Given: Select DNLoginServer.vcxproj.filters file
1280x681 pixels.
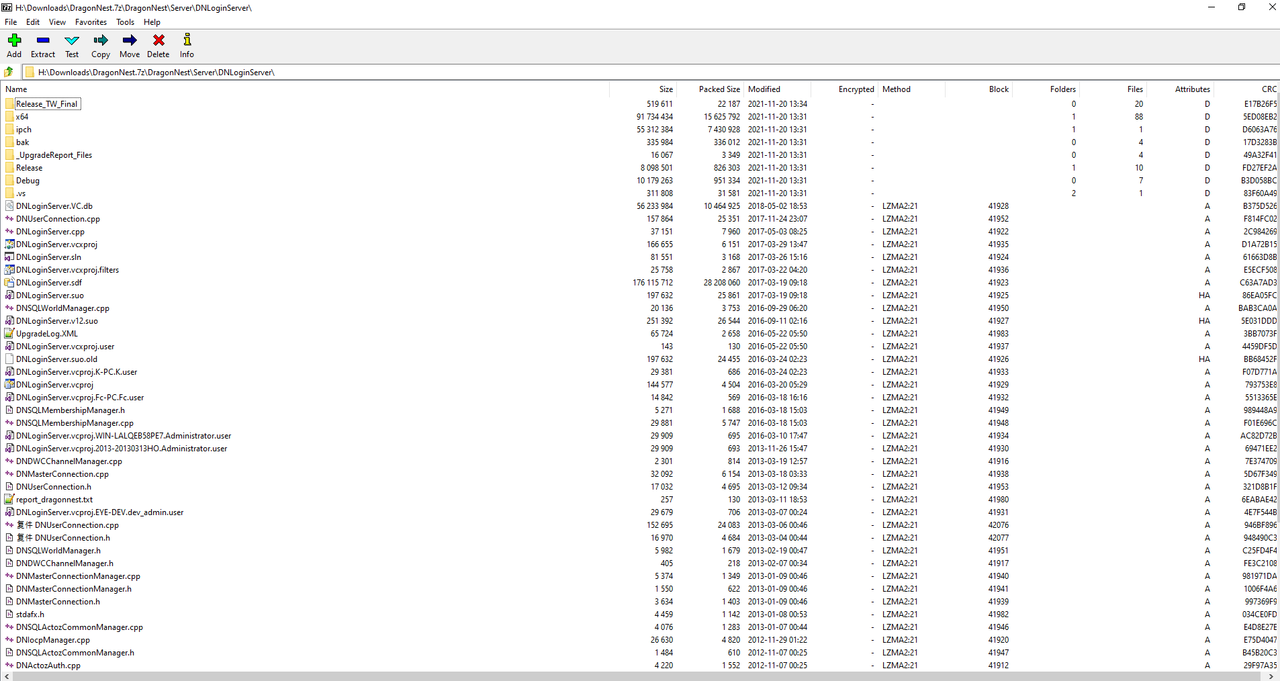Looking at the screenshot, I should [67, 270].
